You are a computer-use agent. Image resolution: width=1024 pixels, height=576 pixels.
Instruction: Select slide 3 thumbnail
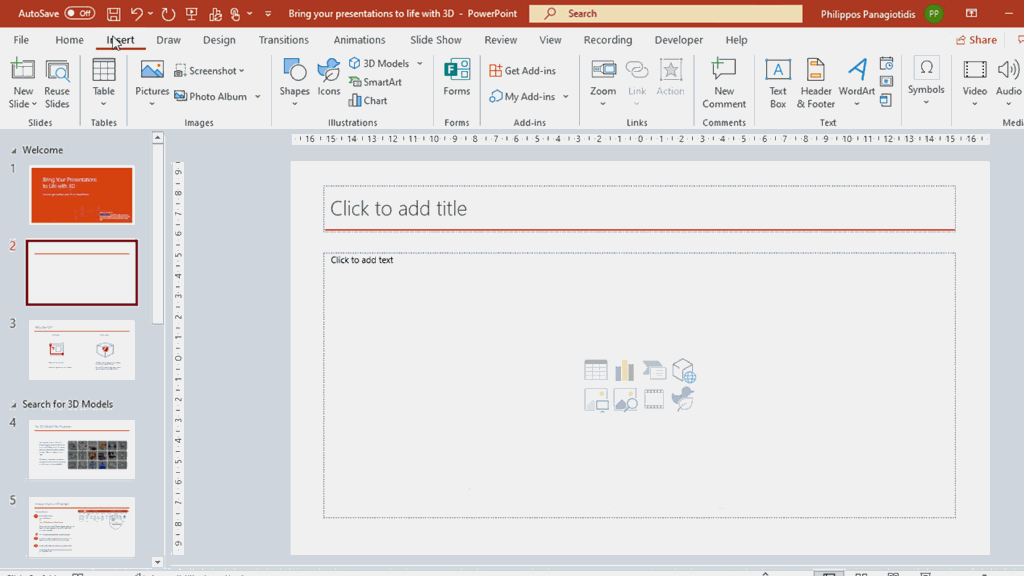(81, 349)
